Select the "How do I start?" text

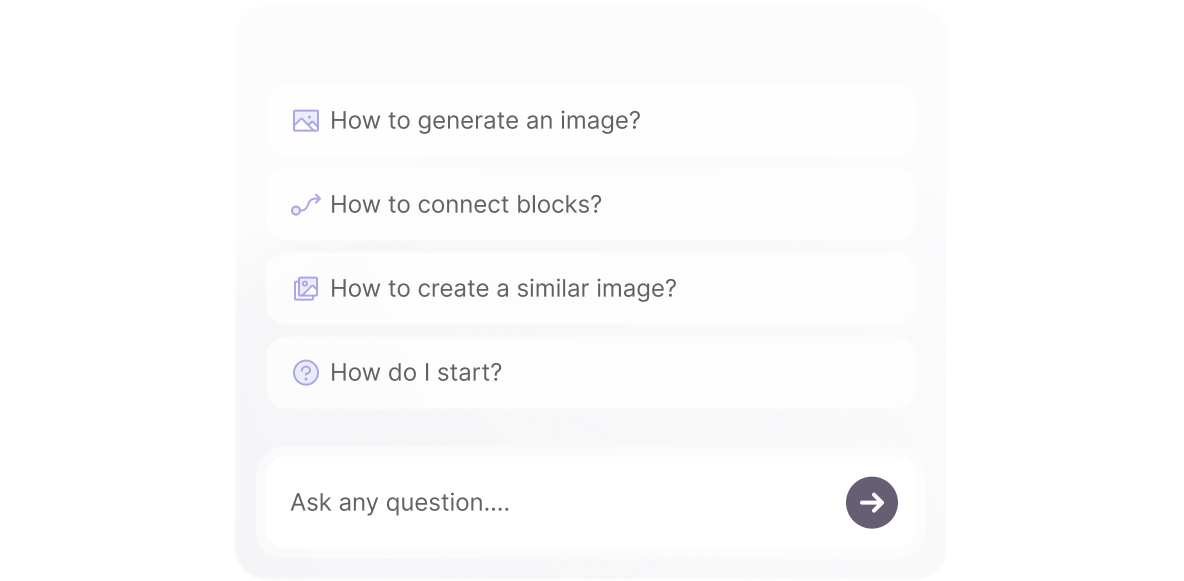416,373
